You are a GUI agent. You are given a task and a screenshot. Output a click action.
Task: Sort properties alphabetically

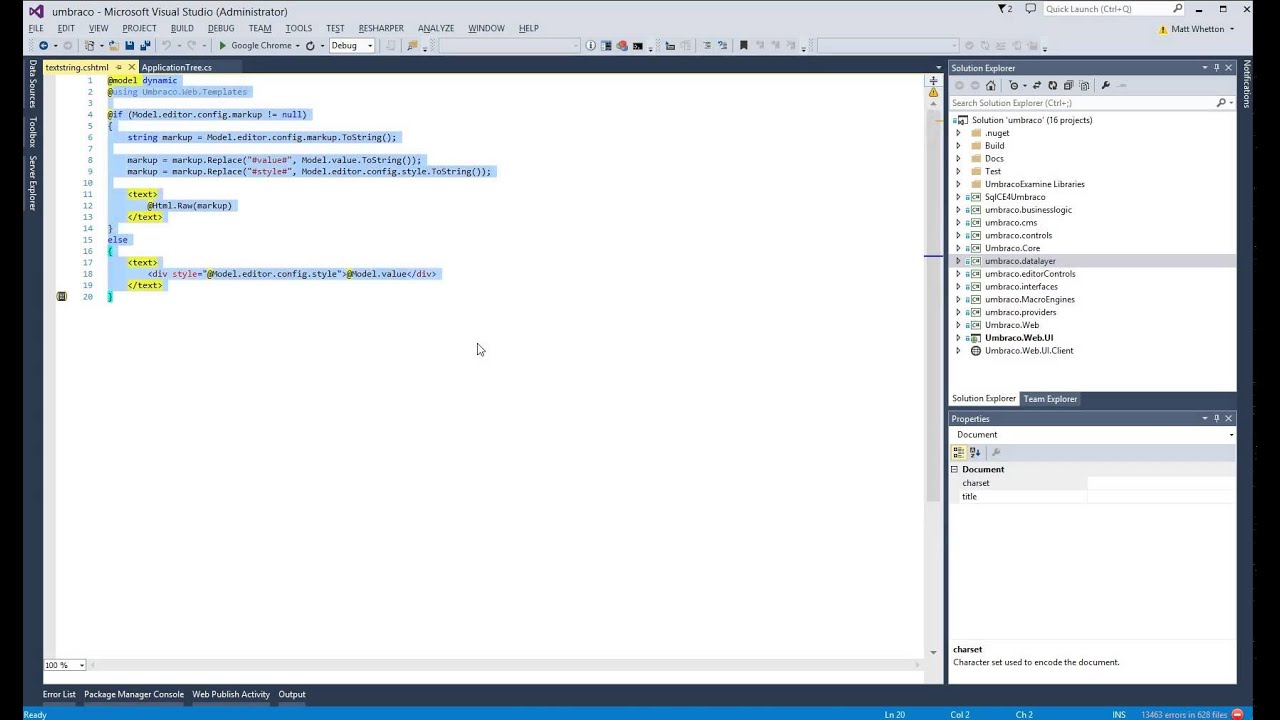pyautogui.click(x=975, y=452)
